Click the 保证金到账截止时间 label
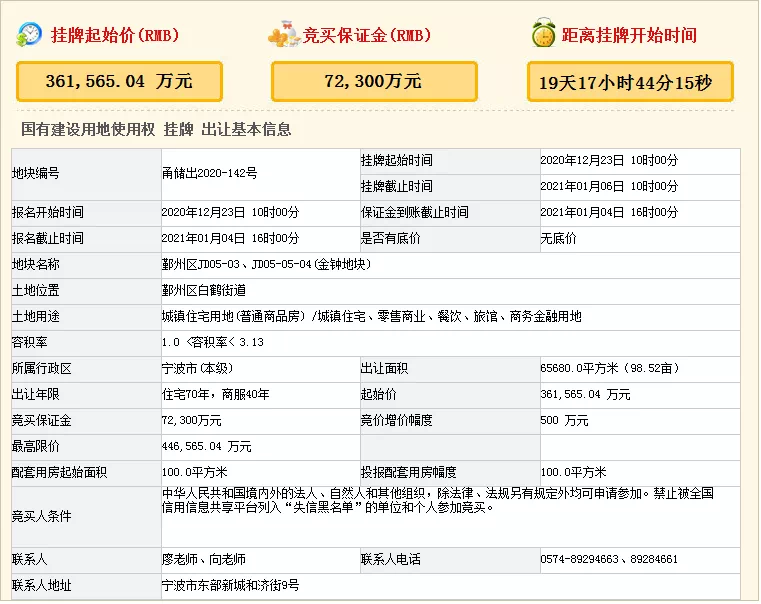The width and height of the screenshot is (761, 604). [414, 212]
